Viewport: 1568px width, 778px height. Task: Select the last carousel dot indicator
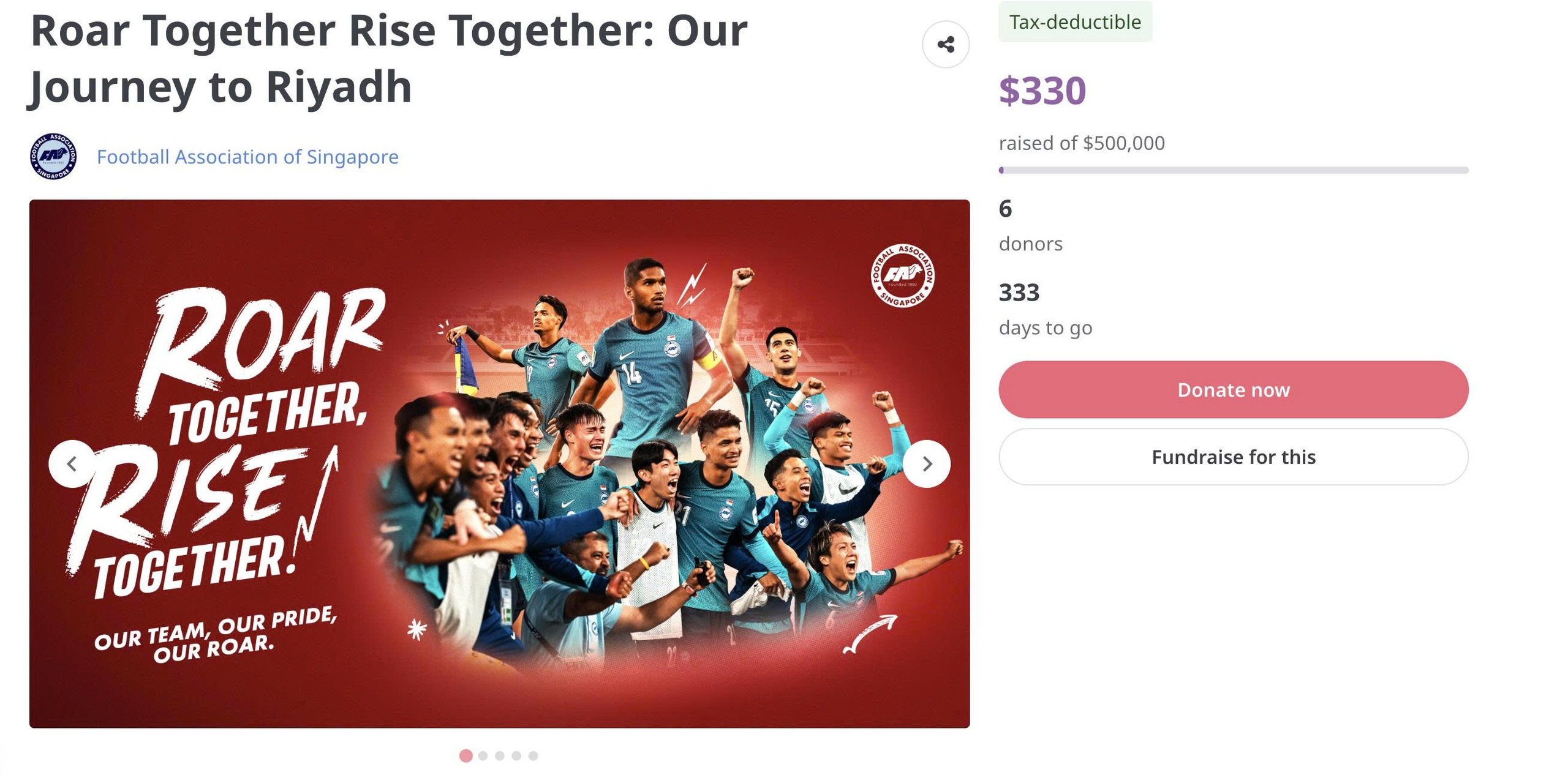click(x=534, y=756)
